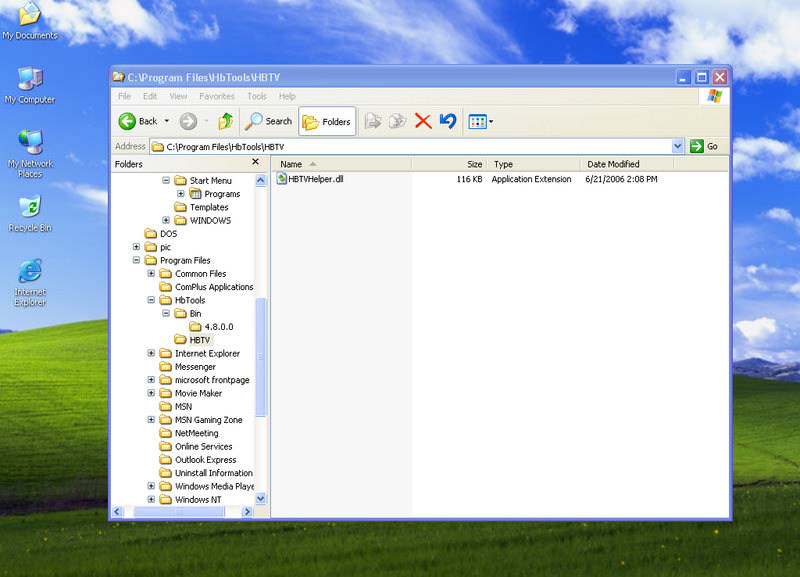Image resolution: width=800 pixels, height=577 pixels.
Task: Expand the Movie Maker node
Action: pos(151,393)
